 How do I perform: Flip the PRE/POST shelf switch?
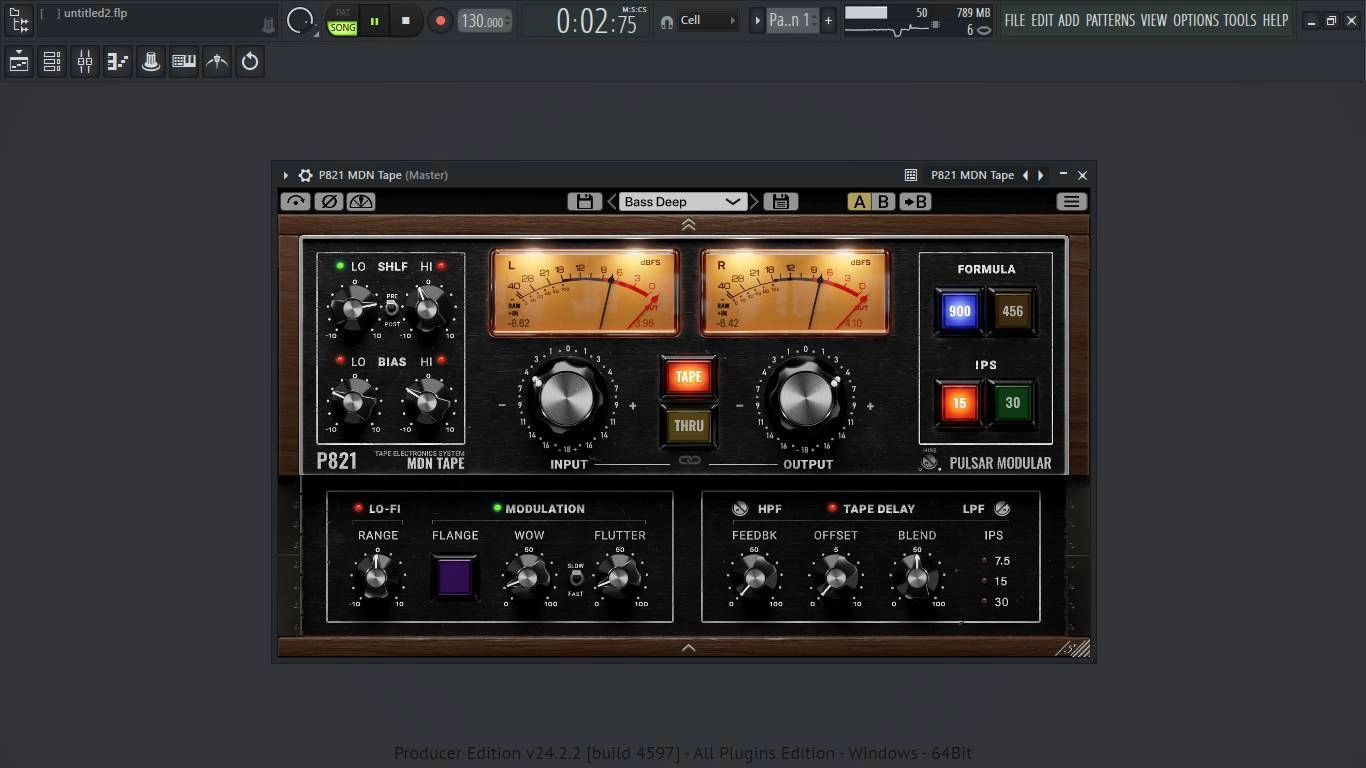tap(392, 309)
